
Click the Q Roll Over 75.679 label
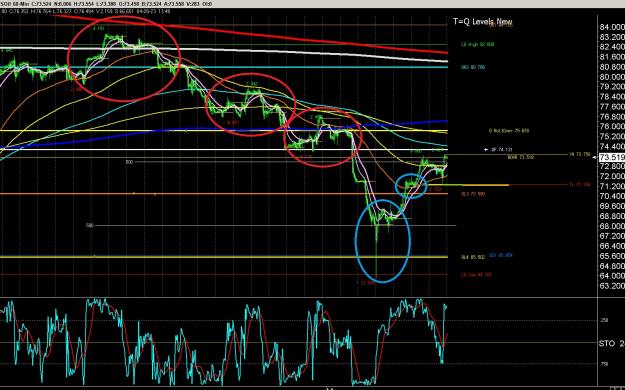pos(509,130)
